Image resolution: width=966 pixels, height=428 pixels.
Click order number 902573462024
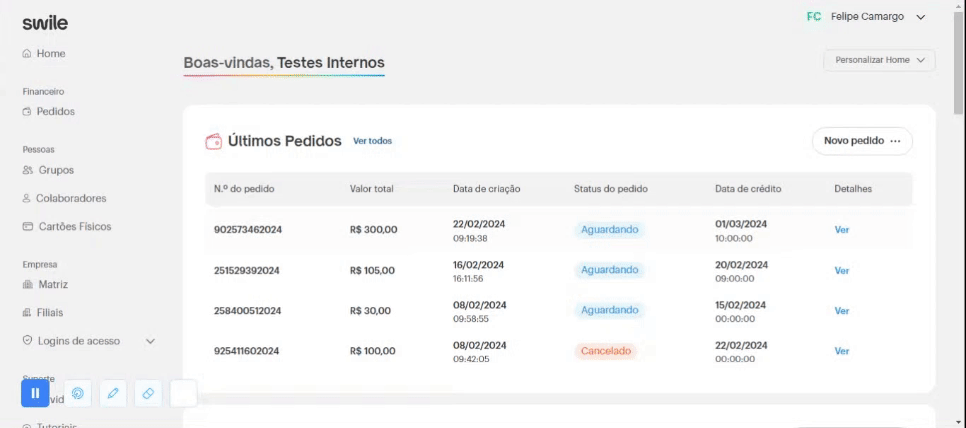[248, 230]
